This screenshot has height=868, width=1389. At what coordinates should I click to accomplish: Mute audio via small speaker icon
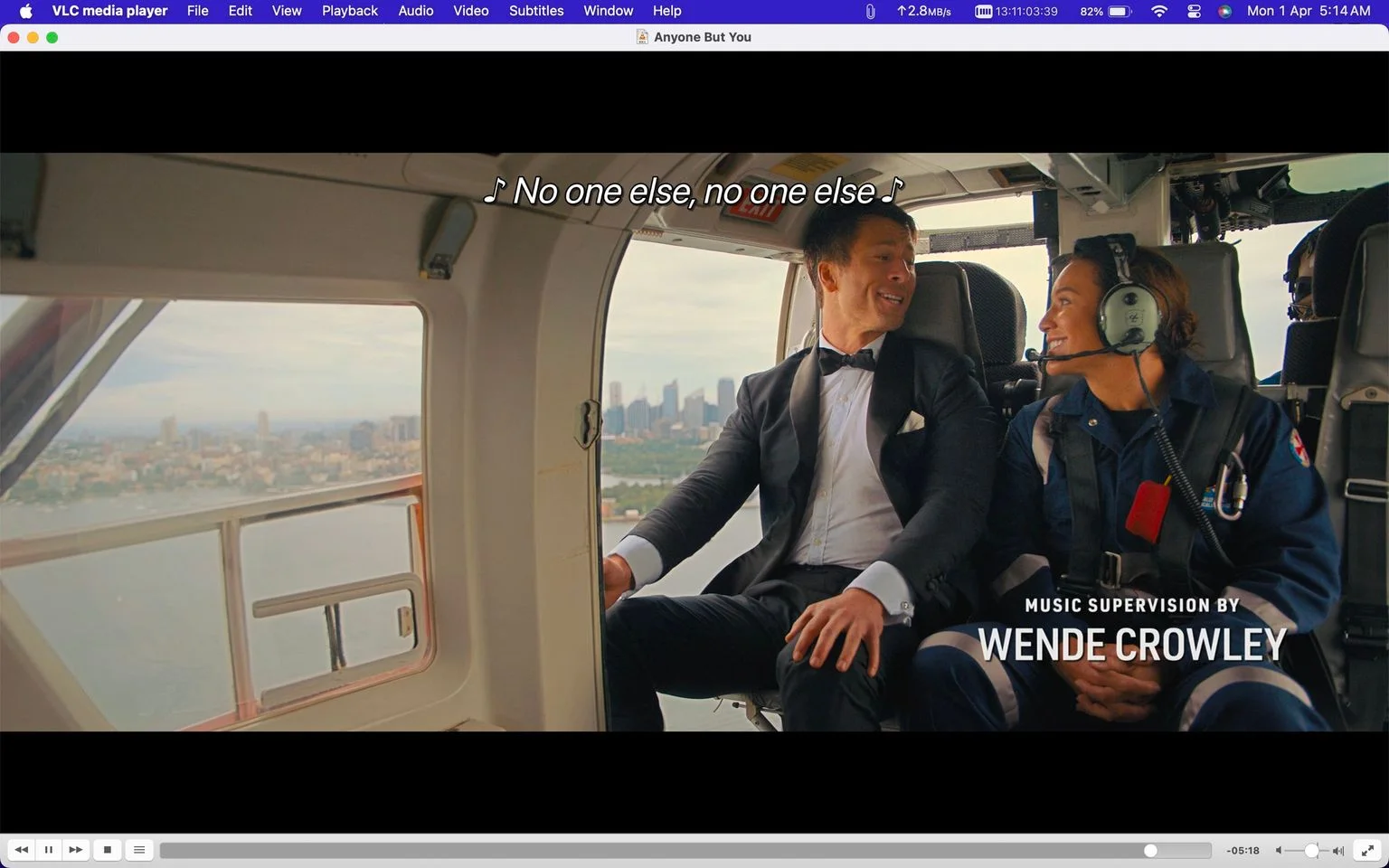[x=1279, y=851]
